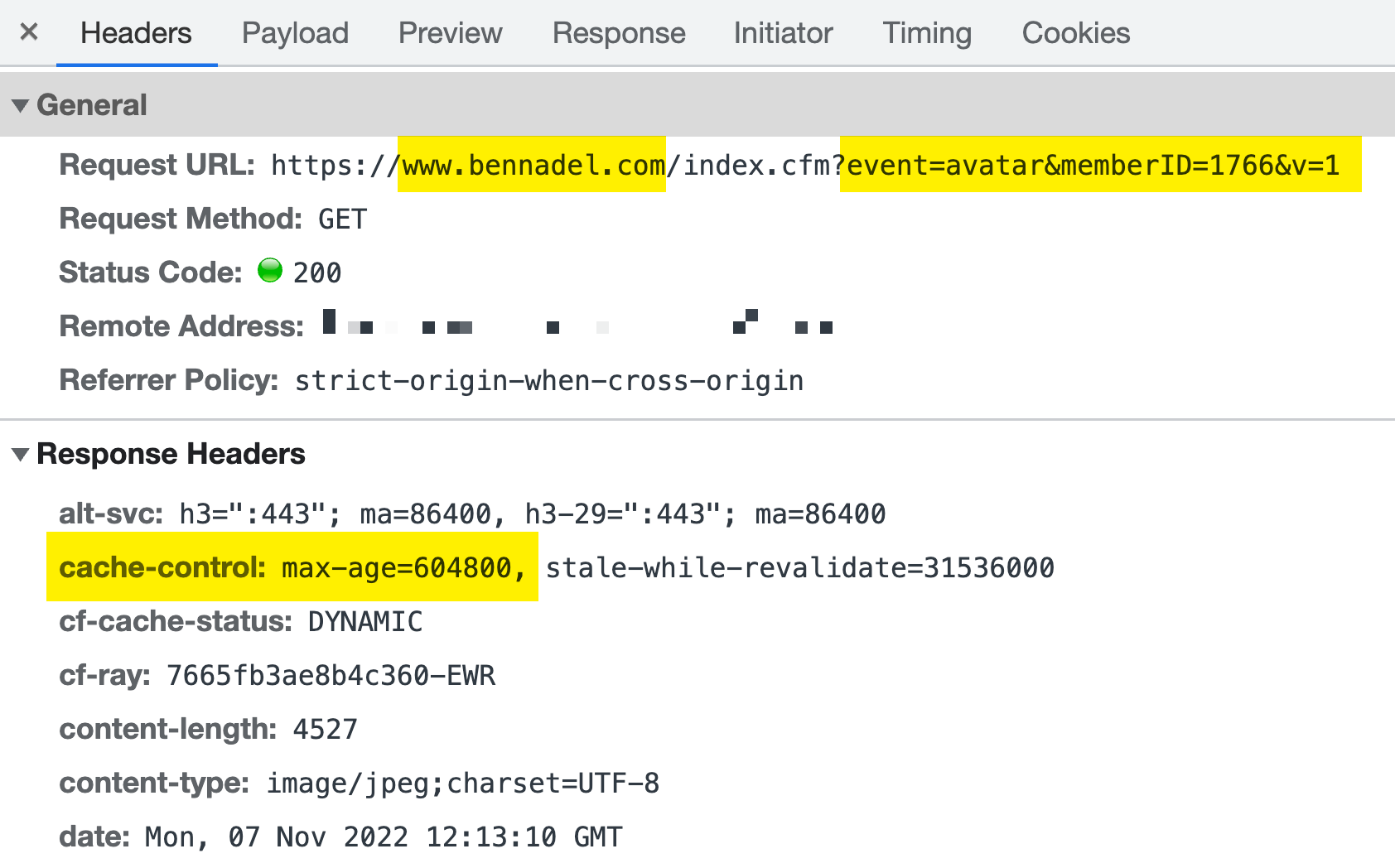Click the Response Headers section heading
Viewport: 1395px width, 868px height.
171,454
